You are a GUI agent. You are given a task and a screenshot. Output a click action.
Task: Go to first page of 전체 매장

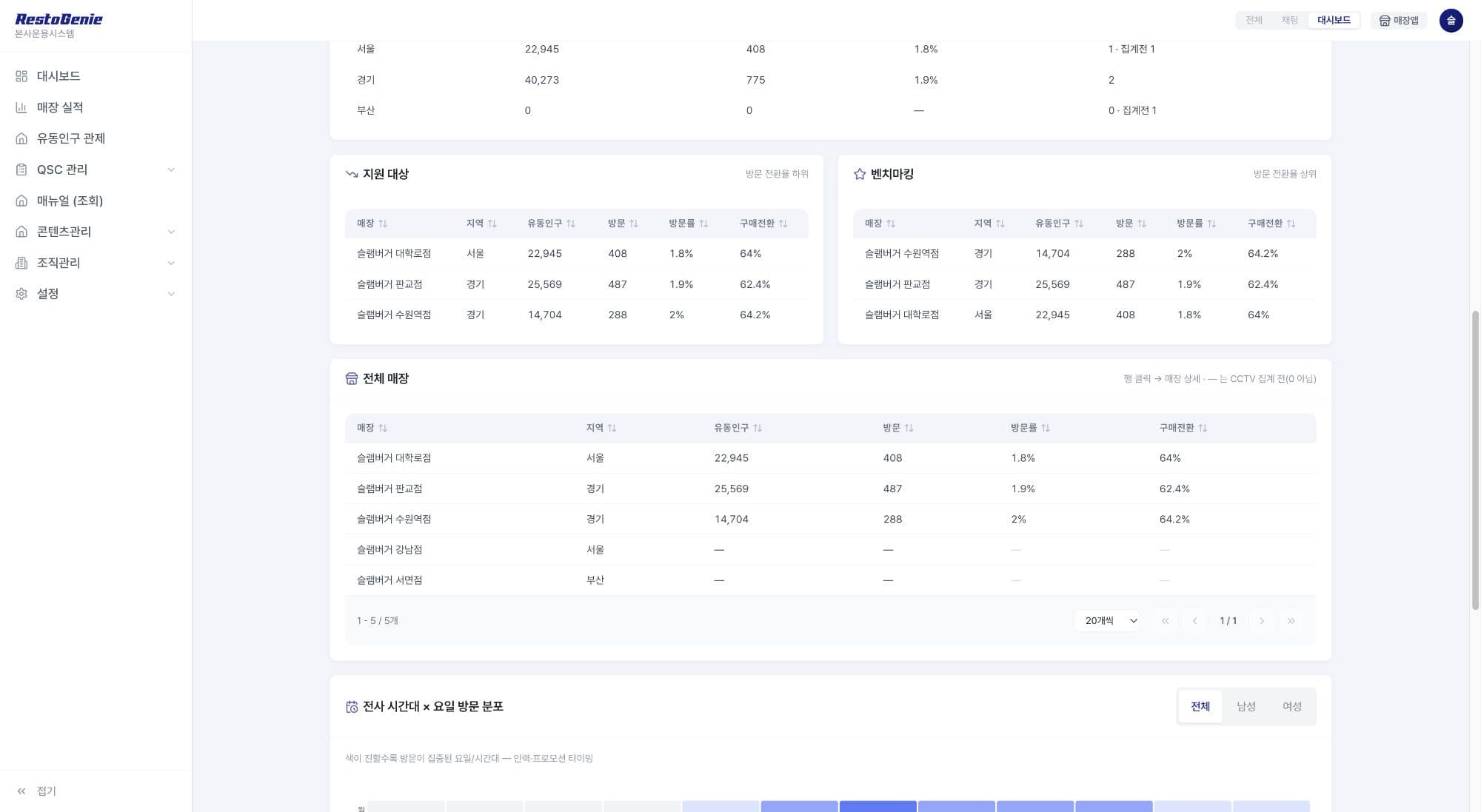coord(1165,621)
